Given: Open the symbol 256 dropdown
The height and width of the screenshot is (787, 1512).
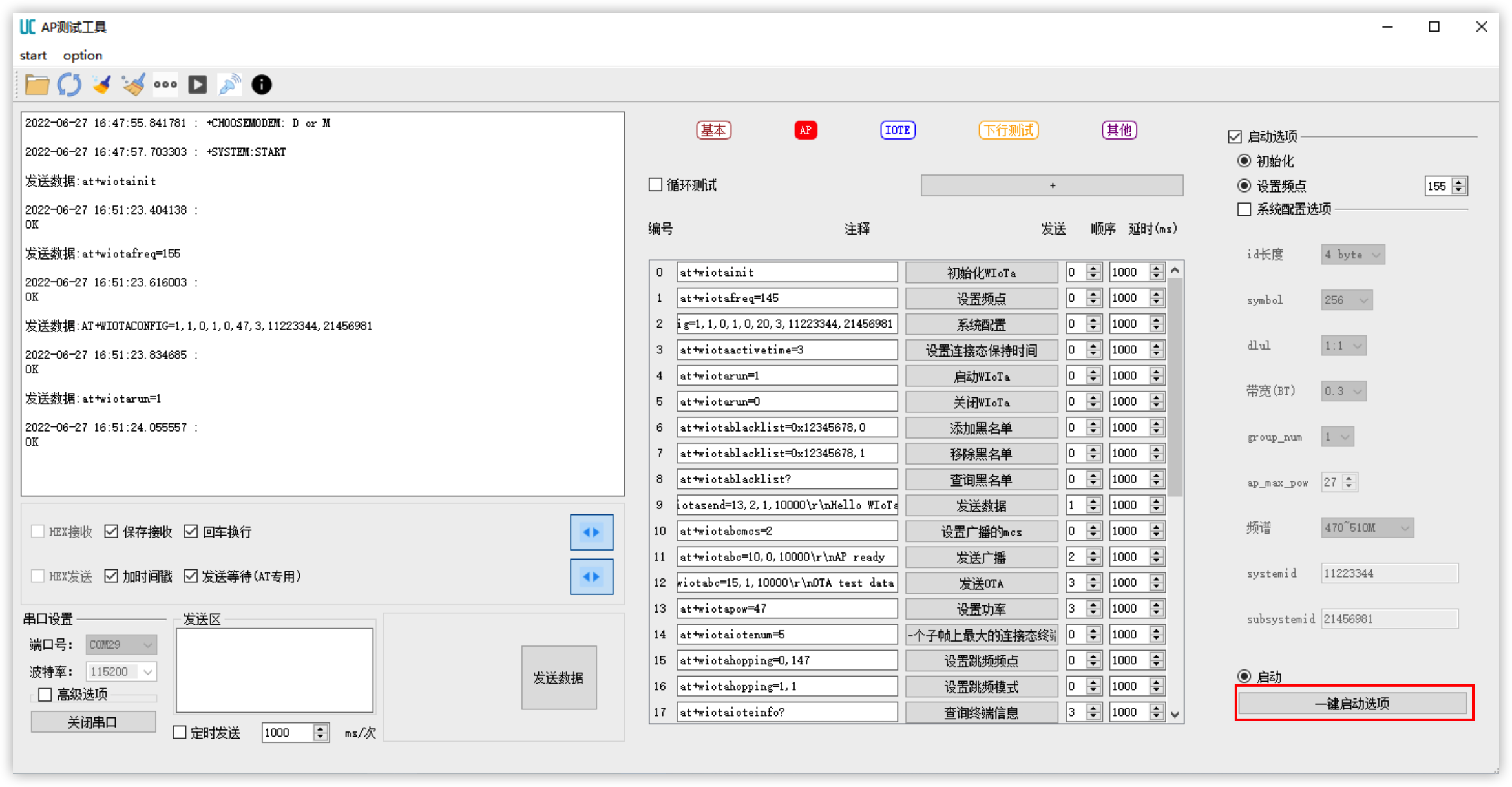Looking at the screenshot, I should 1346,300.
